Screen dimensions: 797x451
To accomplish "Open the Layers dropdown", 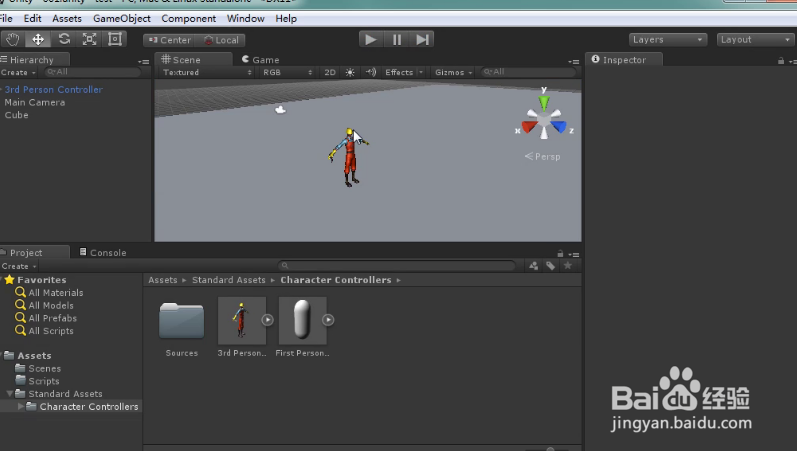I will (668, 40).
